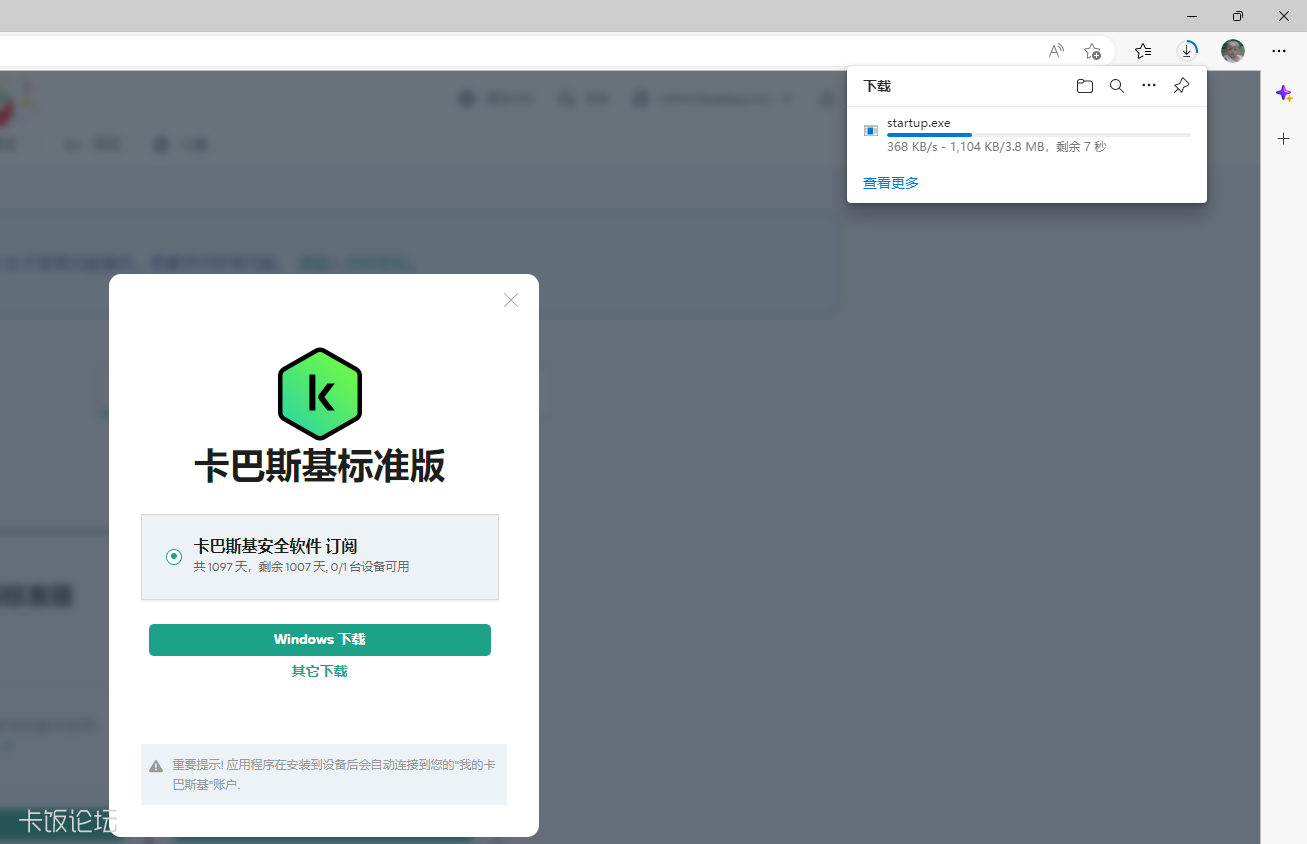Click the startup.exe file icon
Screen dimensions: 1307x844
pos(871,130)
